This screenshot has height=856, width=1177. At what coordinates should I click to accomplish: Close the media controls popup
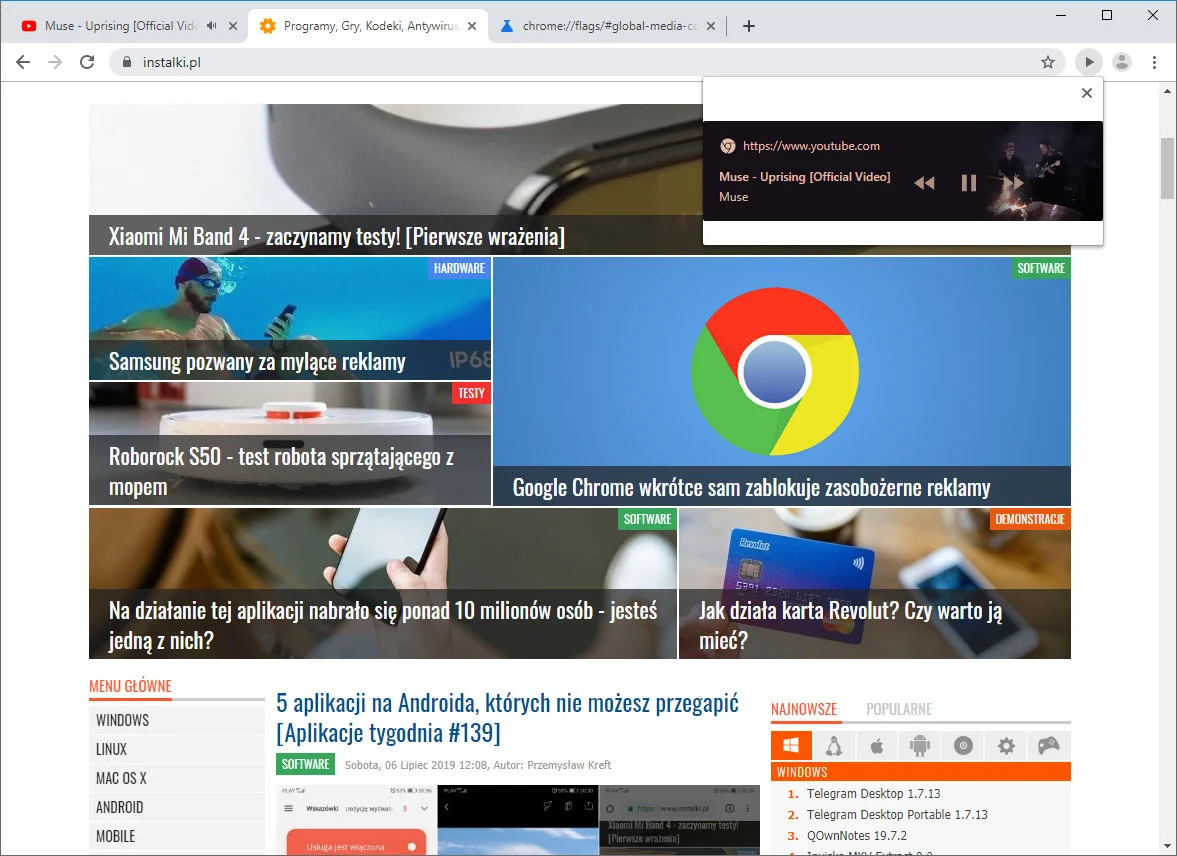coord(1086,93)
